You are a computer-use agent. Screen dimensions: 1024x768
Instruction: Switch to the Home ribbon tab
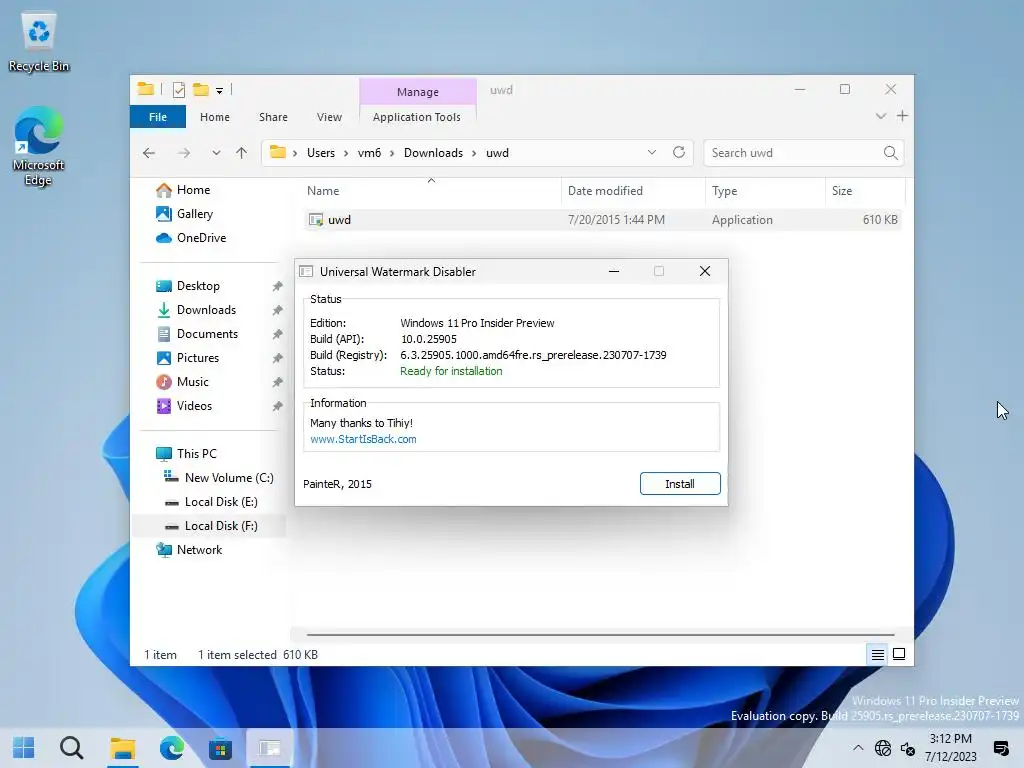[x=215, y=117]
